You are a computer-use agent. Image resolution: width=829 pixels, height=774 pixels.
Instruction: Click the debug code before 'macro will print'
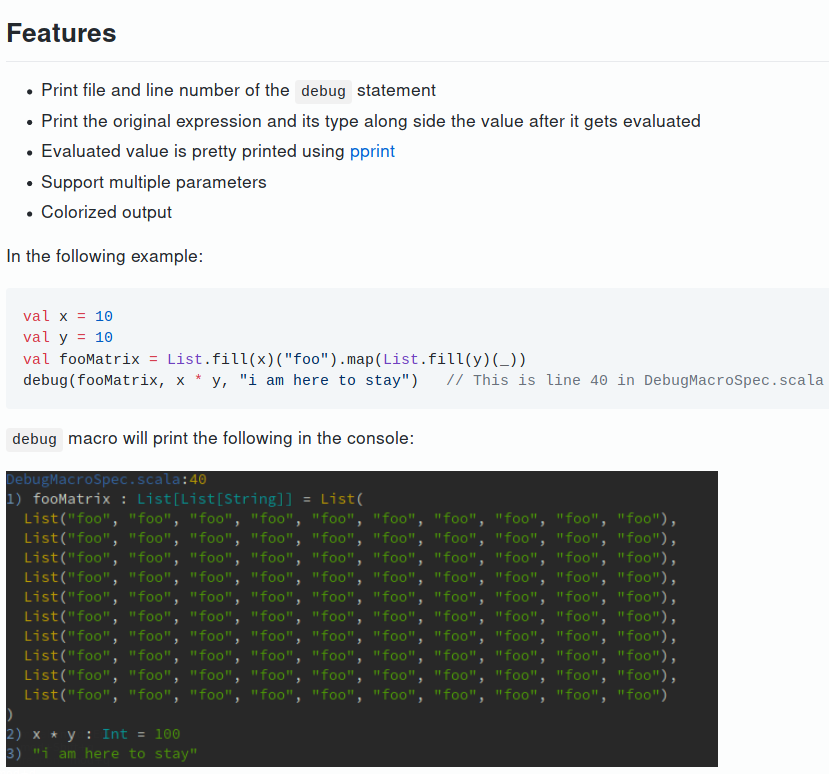click(x=34, y=439)
